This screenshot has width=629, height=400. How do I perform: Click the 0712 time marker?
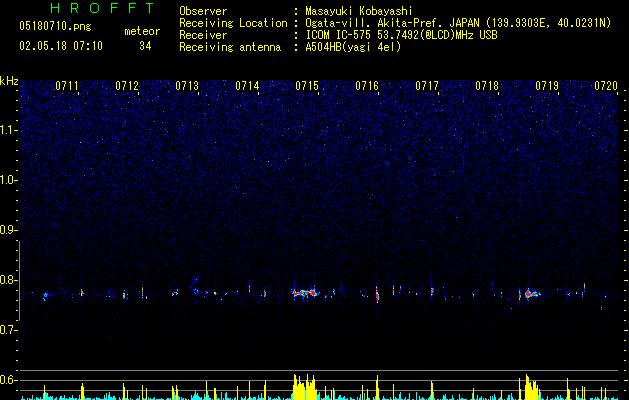[127, 86]
